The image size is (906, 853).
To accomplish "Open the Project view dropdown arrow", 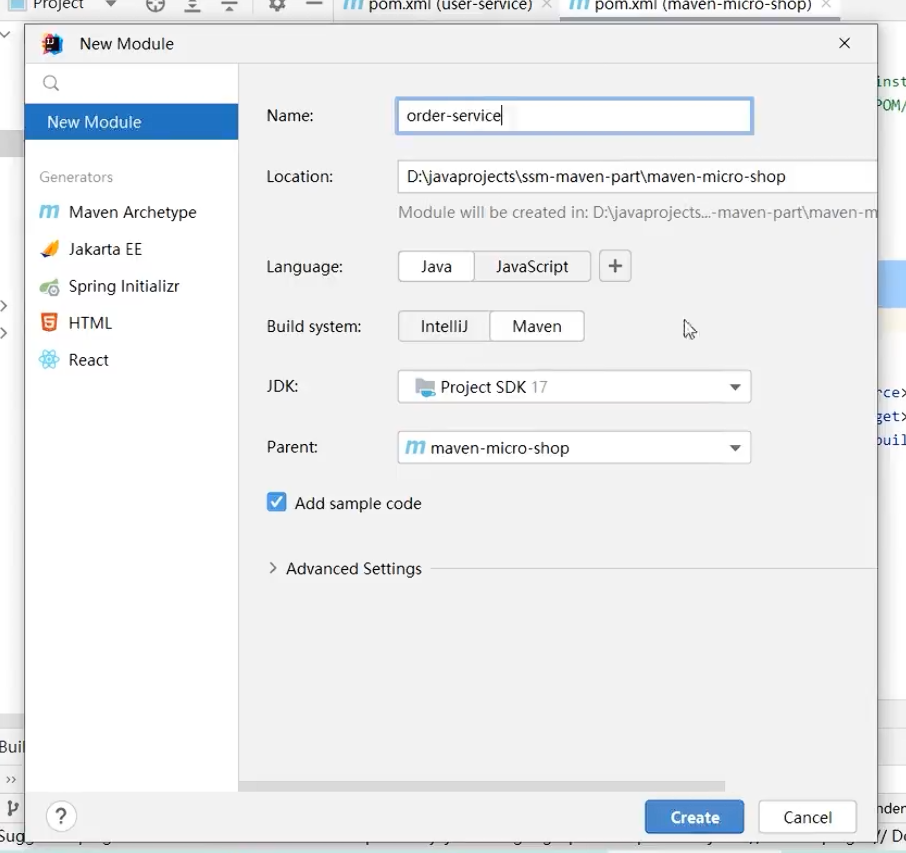I will (111, 5).
